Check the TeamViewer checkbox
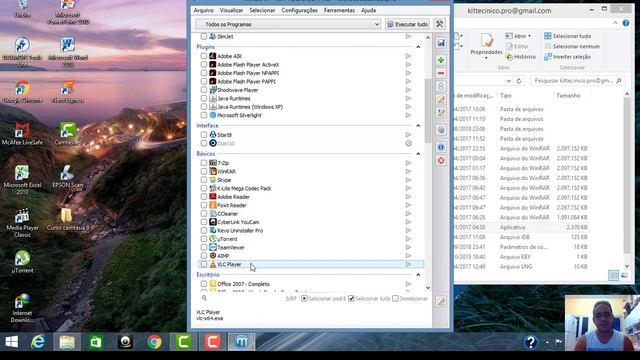640x360 pixels. point(204,247)
